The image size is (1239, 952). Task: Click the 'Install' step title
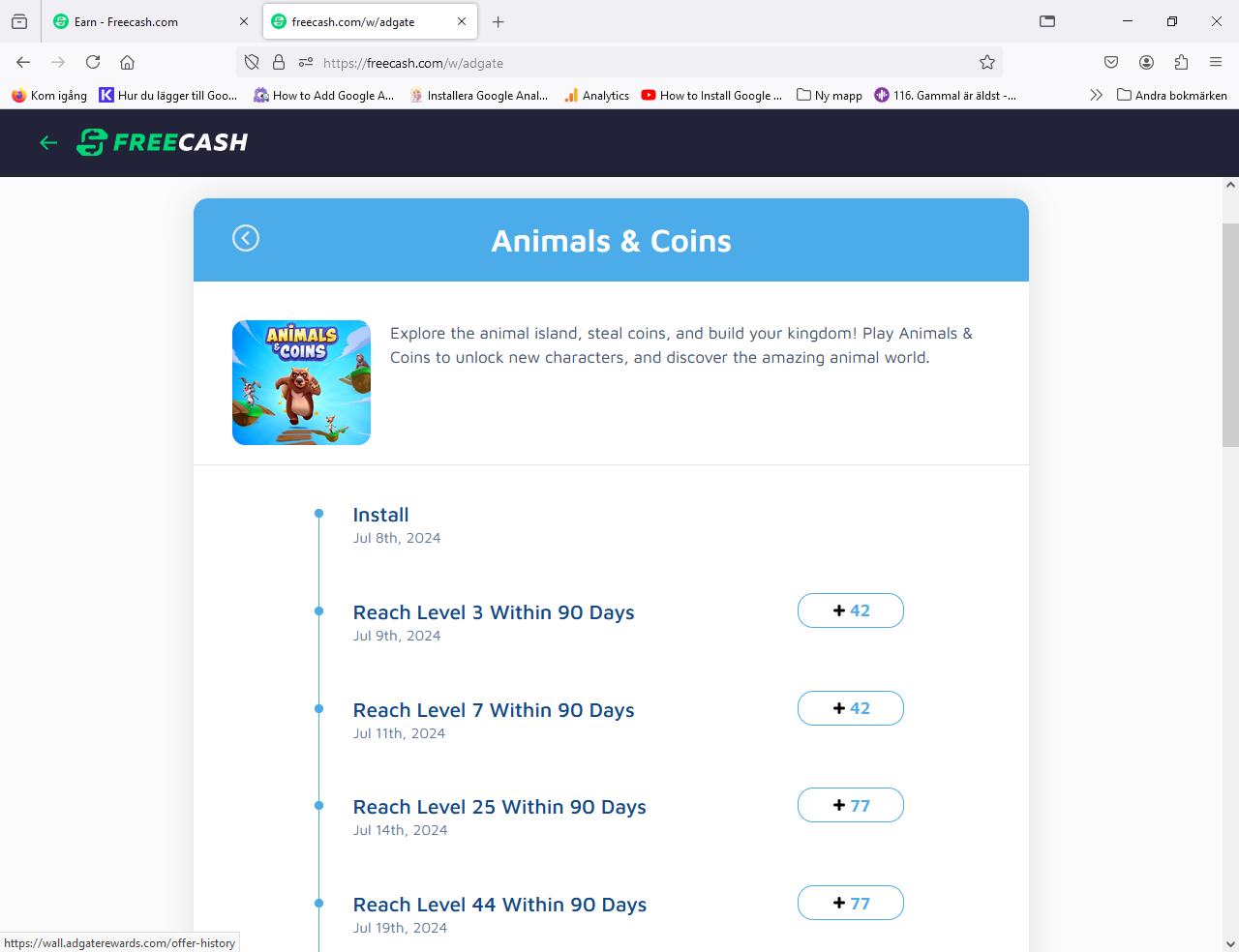click(x=380, y=515)
